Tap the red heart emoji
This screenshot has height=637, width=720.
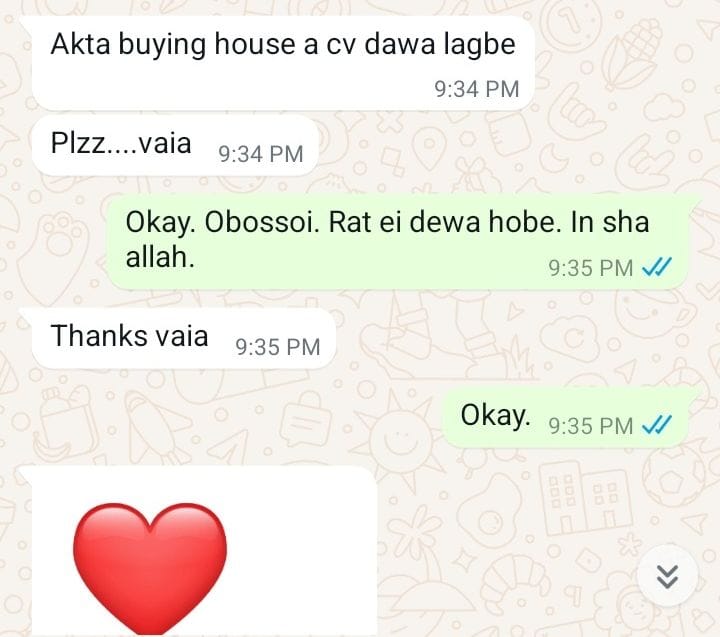pos(150,568)
